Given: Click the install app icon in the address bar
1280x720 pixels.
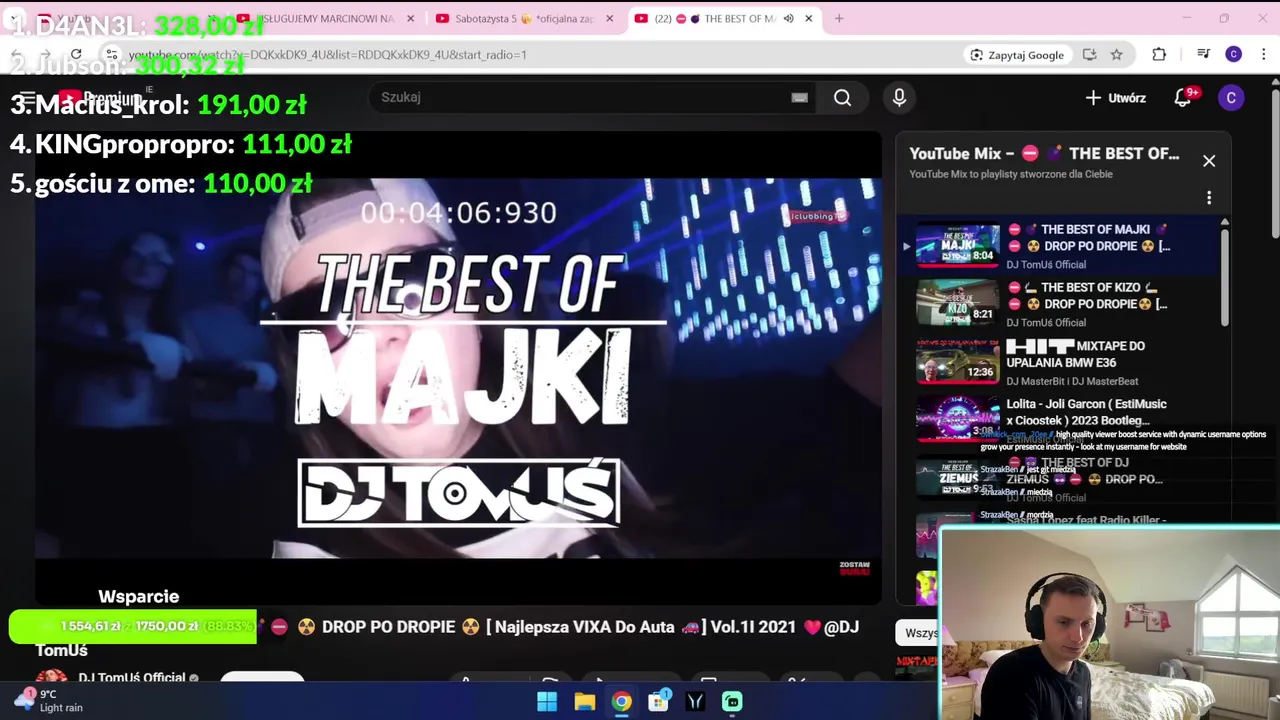Looking at the screenshot, I should (x=1089, y=55).
